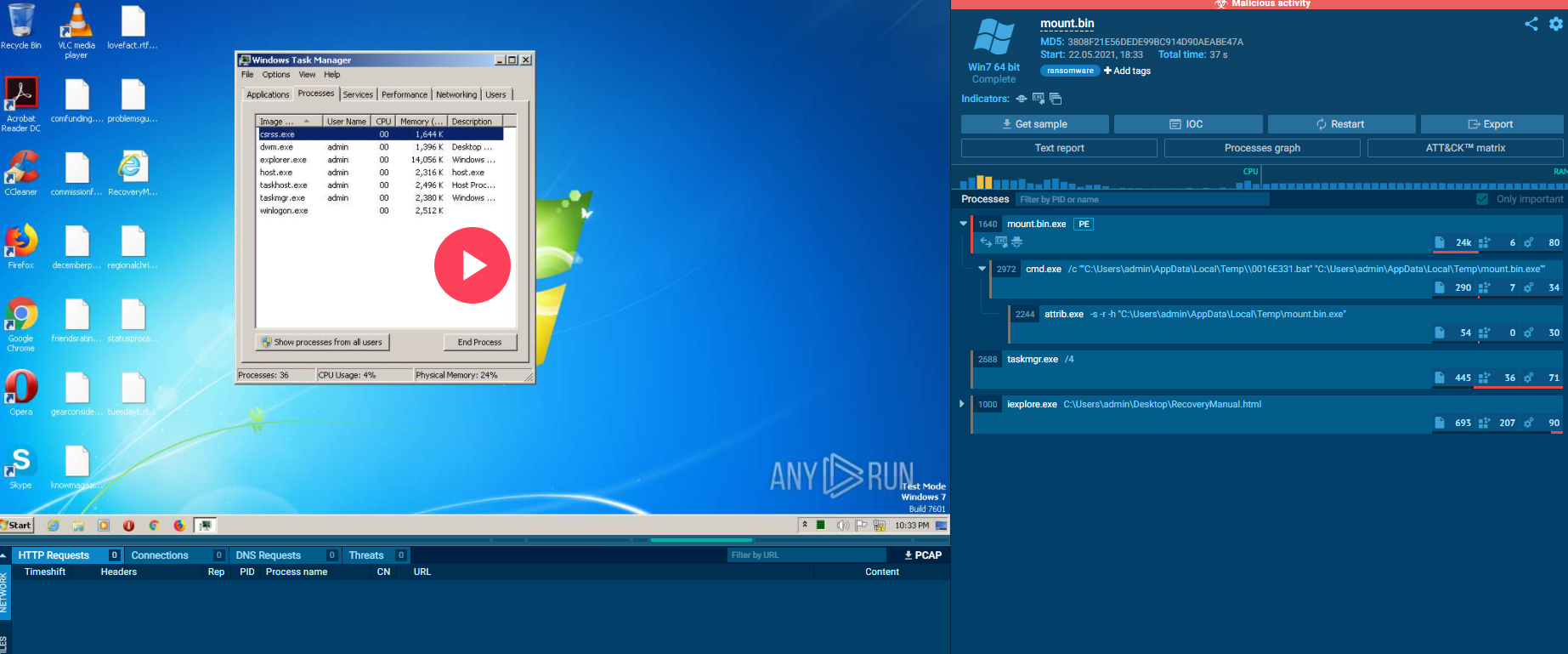The width and height of the screenshot is (1568, 654).
Task: Open the CCleaner desktop icon
Action: tap(21, 173)
